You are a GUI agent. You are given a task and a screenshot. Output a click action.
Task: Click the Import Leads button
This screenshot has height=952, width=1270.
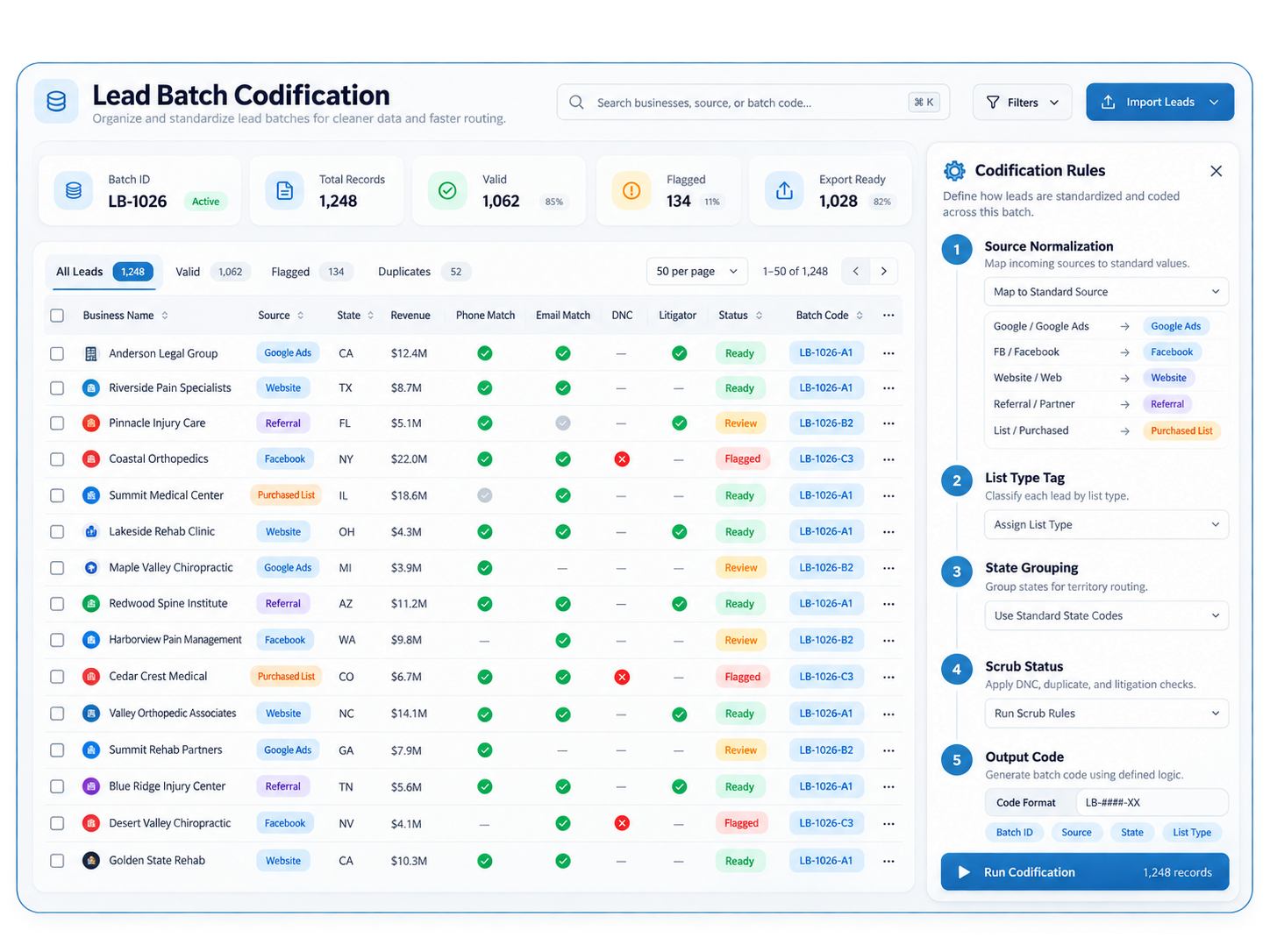tap(1159, 102)
